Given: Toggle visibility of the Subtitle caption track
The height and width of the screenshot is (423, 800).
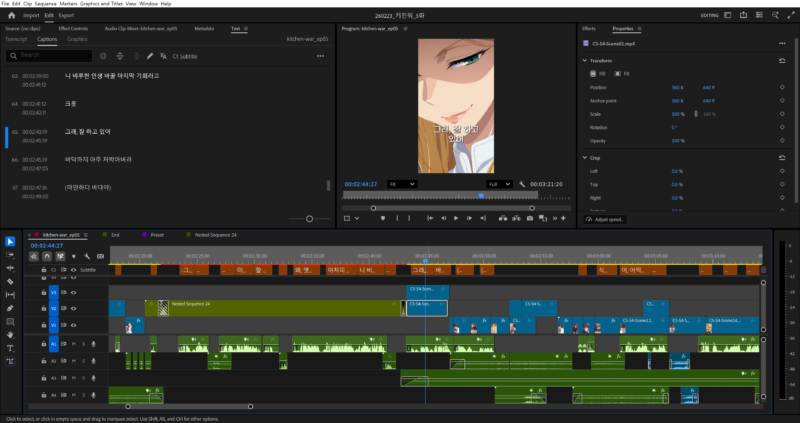Looking at the screenshot, I should (x=73, y=270).
